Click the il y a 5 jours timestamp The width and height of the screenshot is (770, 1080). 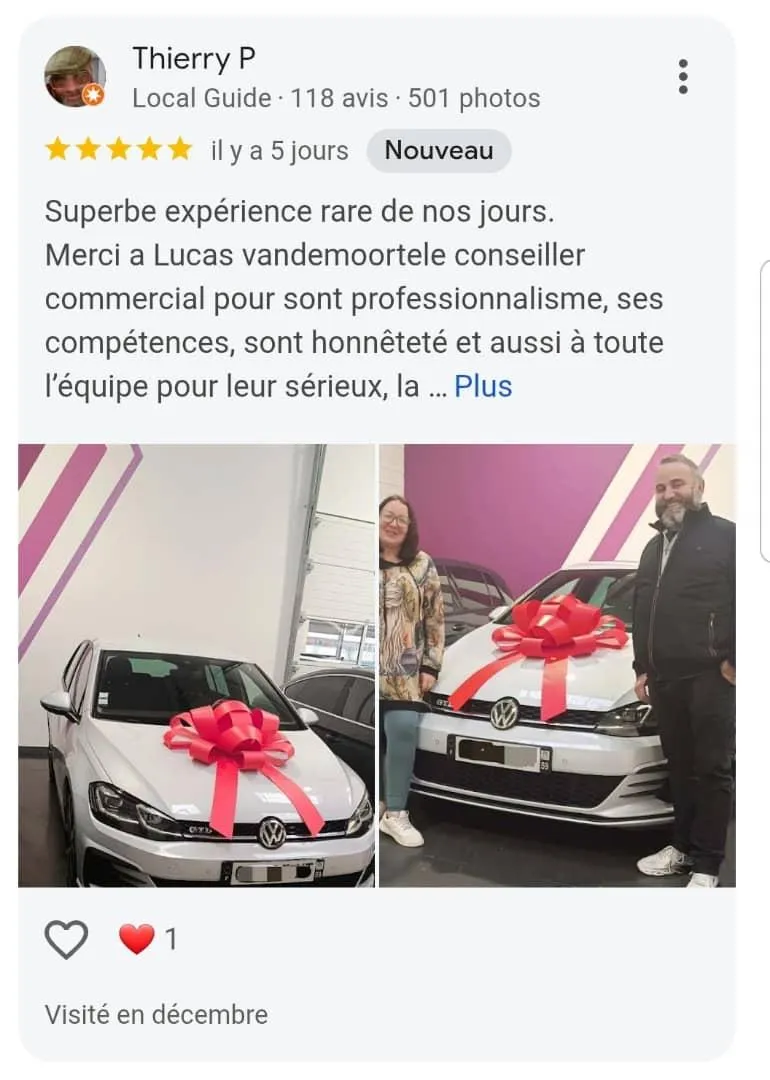pyautogui.click(x=280, y=151)
